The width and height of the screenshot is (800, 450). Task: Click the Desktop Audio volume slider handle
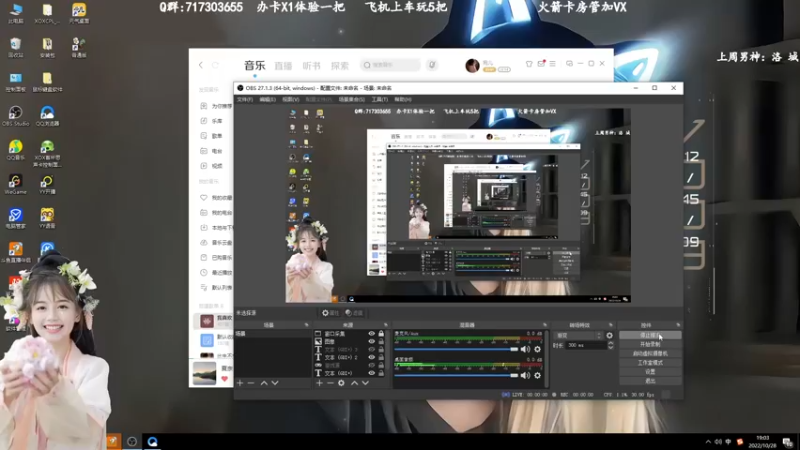point(514,376)
